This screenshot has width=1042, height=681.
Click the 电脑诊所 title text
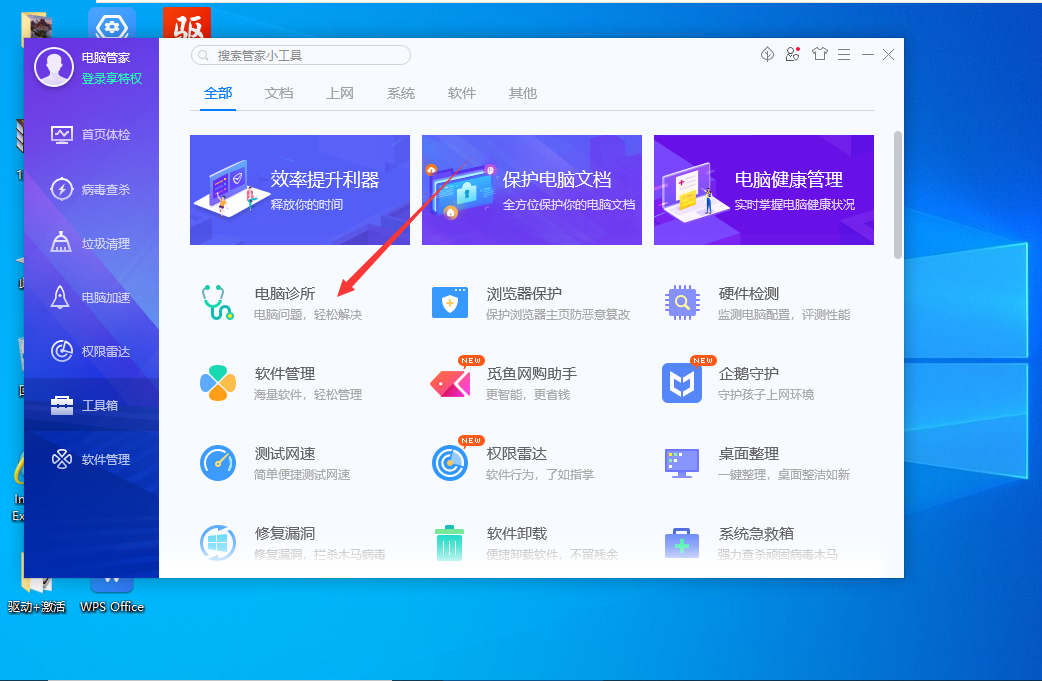tap(285, 294)
